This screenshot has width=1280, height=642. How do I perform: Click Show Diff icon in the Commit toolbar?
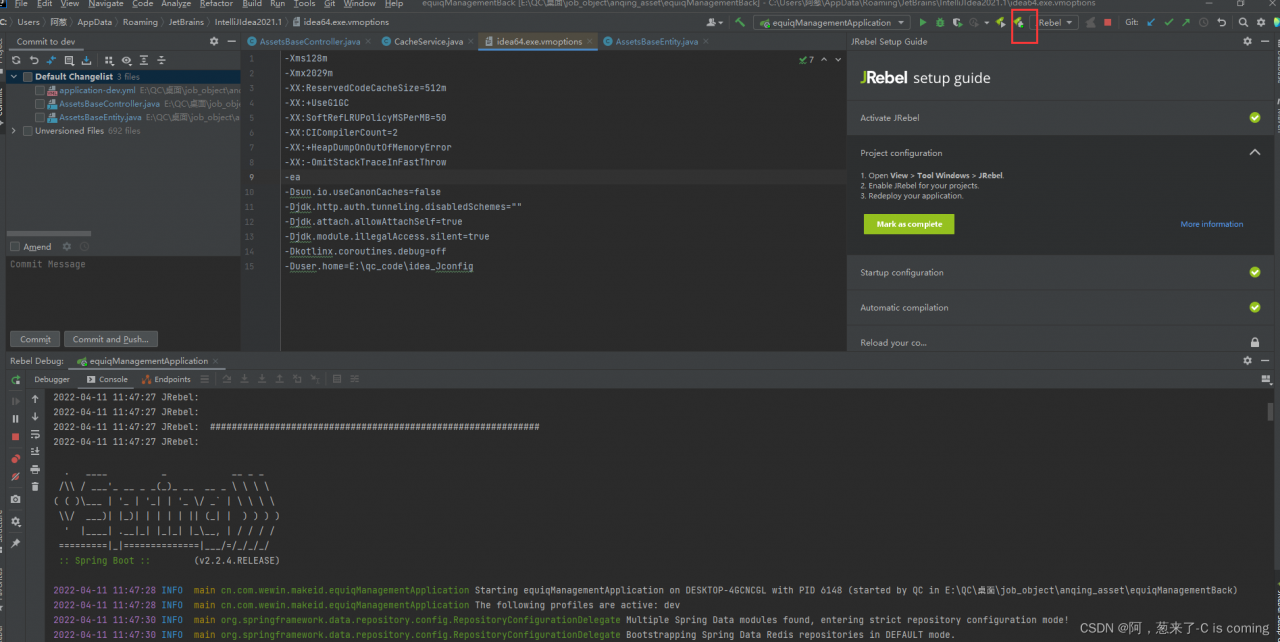(52, 60)
